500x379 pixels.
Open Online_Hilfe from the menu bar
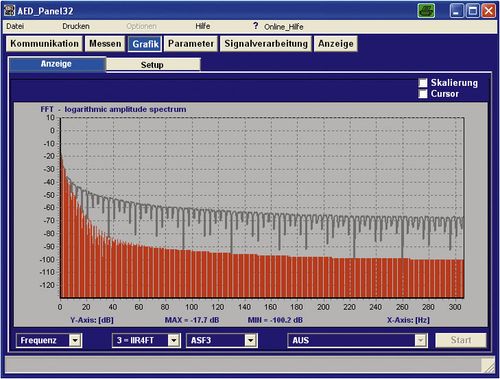click(x=284, y=27)
